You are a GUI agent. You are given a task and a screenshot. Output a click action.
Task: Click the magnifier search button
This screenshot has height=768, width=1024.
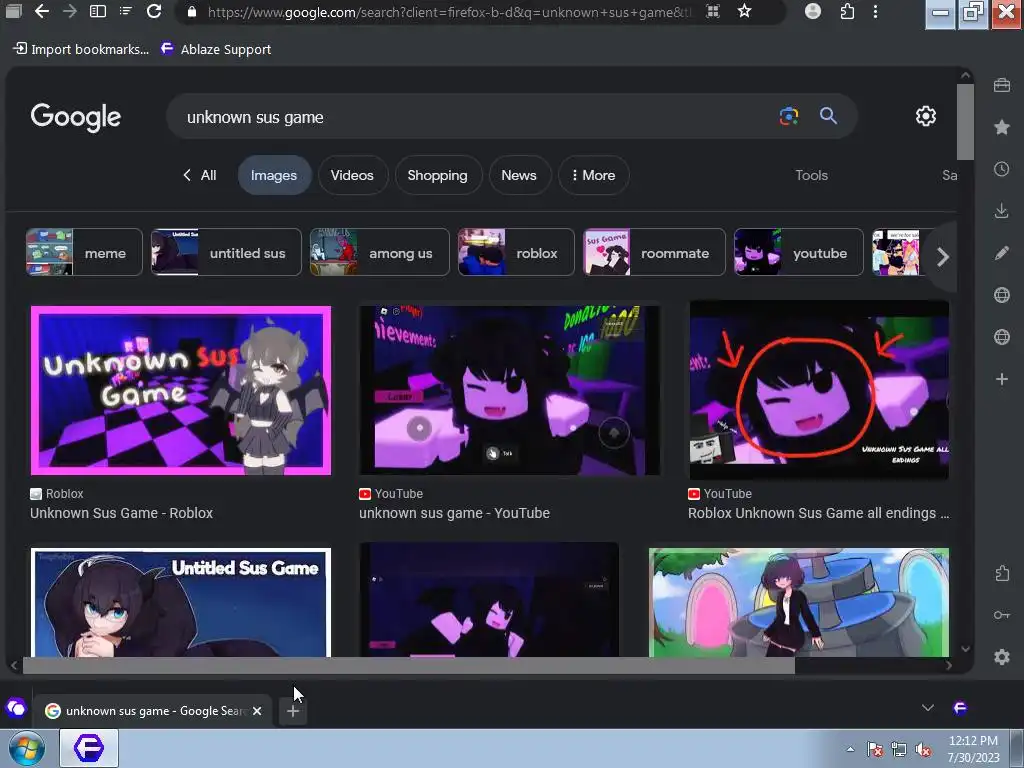click(828, 116)
